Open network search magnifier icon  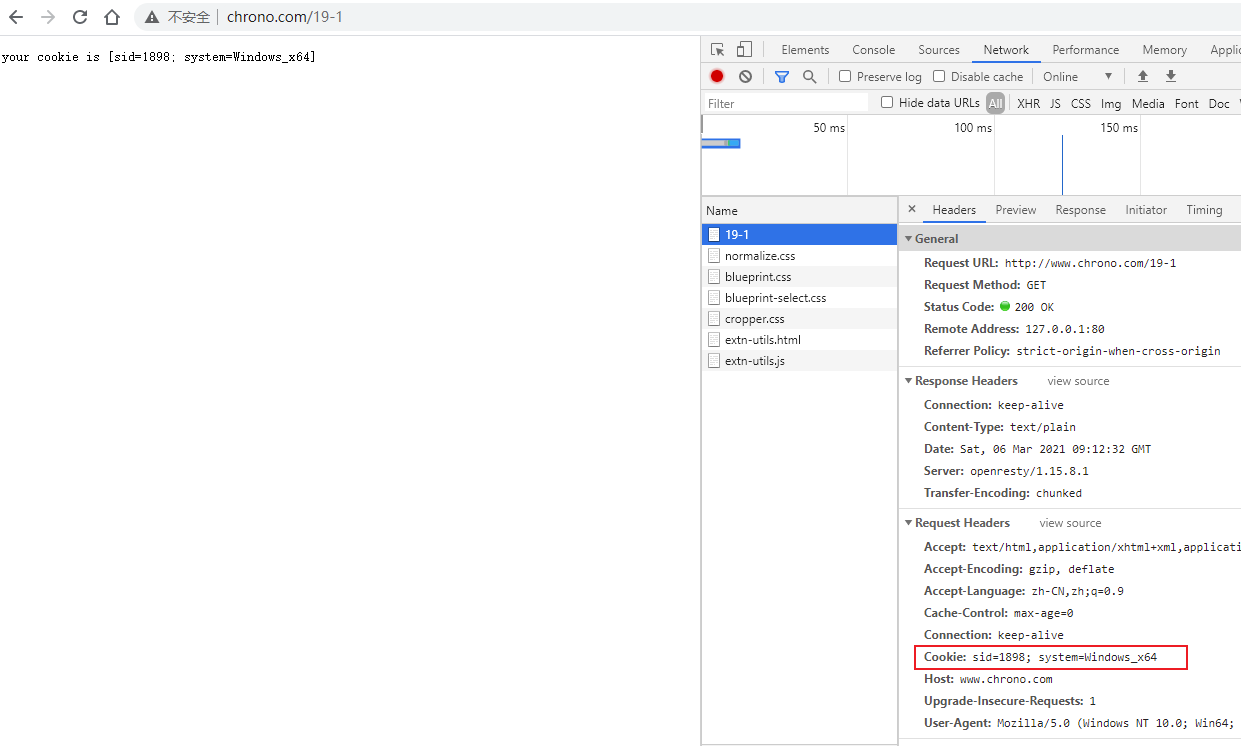(x=809, y=77)
